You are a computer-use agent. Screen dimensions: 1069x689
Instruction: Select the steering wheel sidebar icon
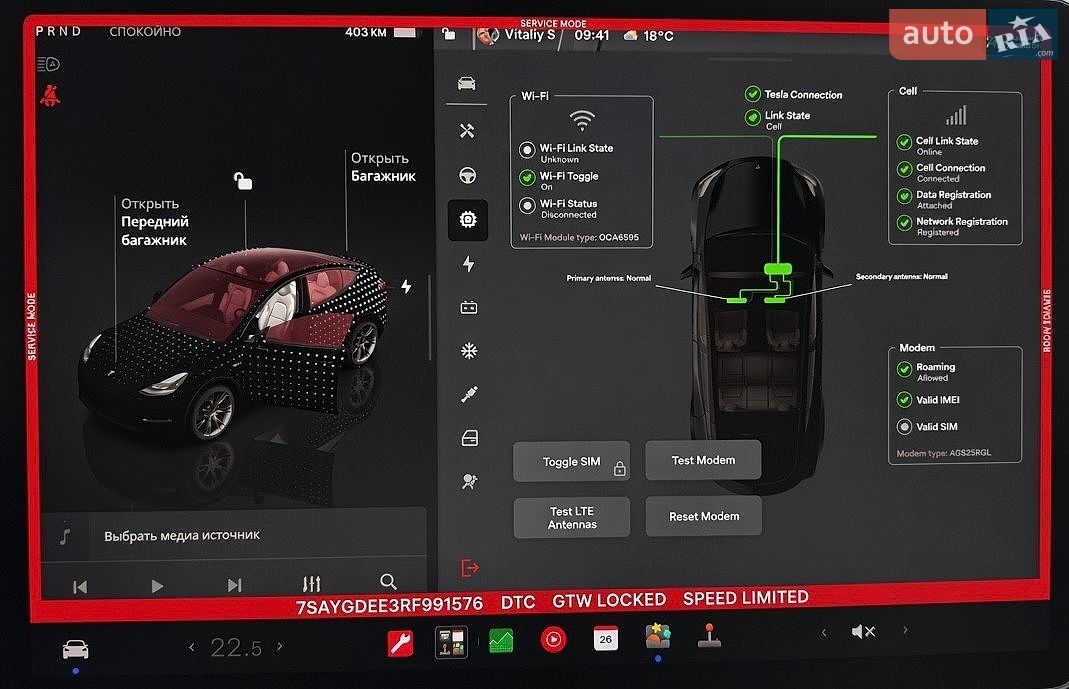coord(467,176)
